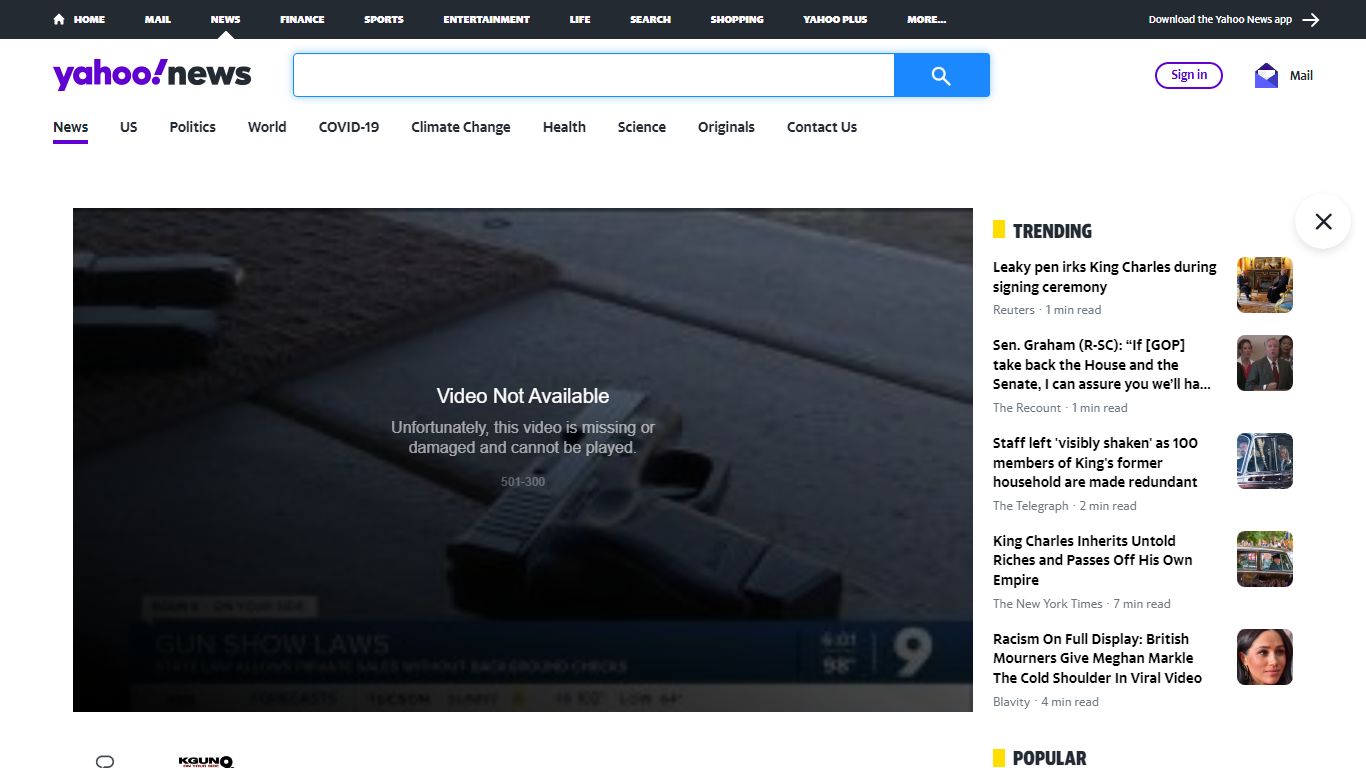This screenshot has width=1366, height=768.
Task: Go to the Contact Us tab
Action: click(x=822, y=127)
